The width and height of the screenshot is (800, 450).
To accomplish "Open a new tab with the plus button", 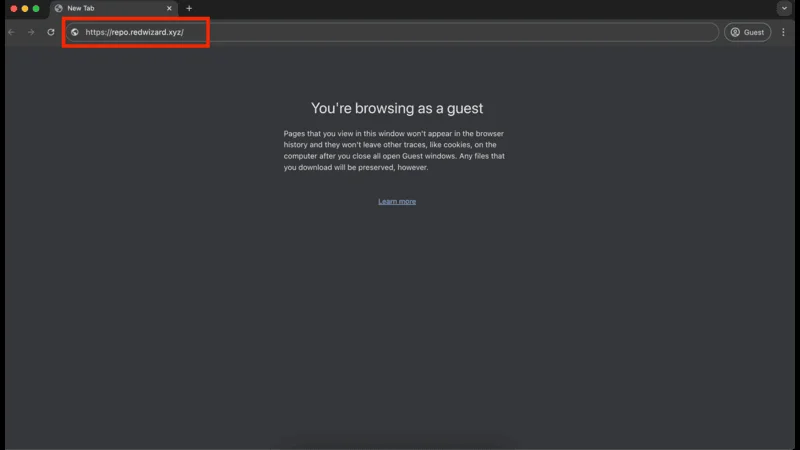I will 189,9.
